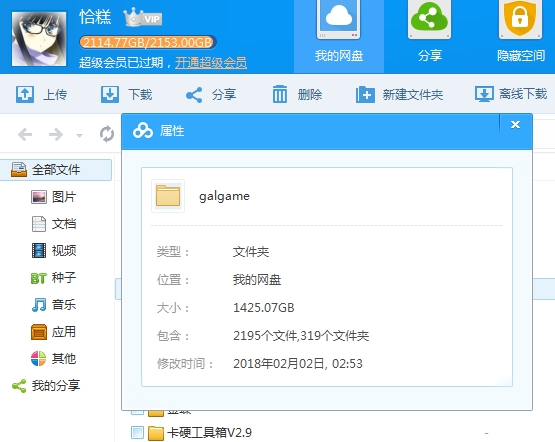
Task: Click the 离线下载 icon
Action: [x=484, y=94]
